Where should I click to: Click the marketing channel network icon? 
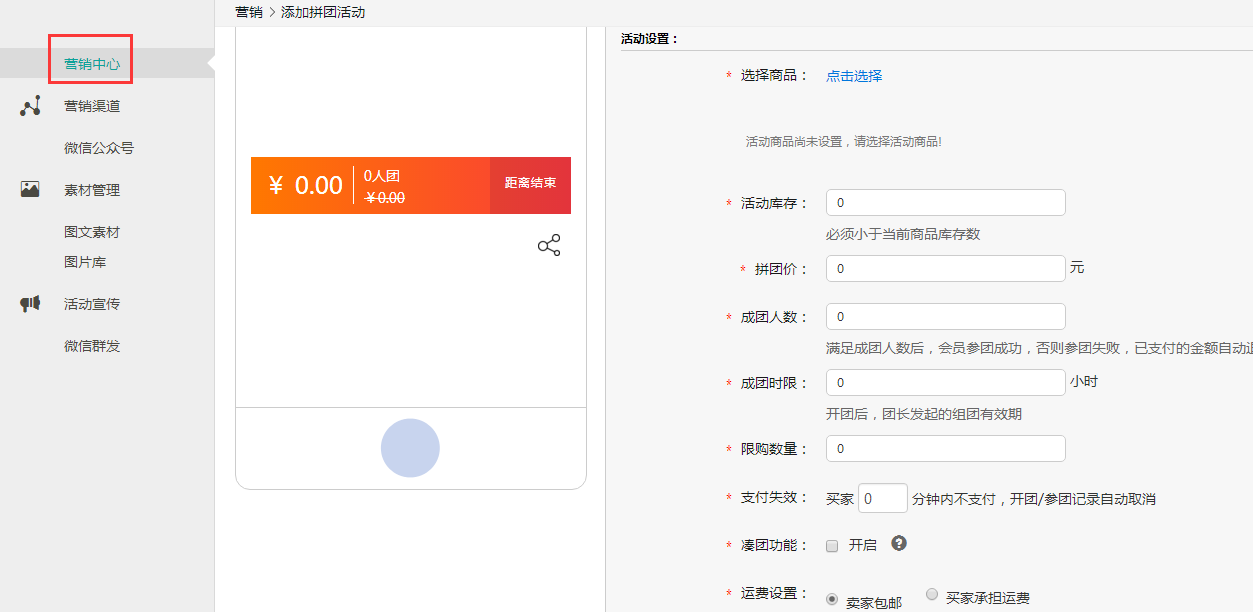click(30, 106)
